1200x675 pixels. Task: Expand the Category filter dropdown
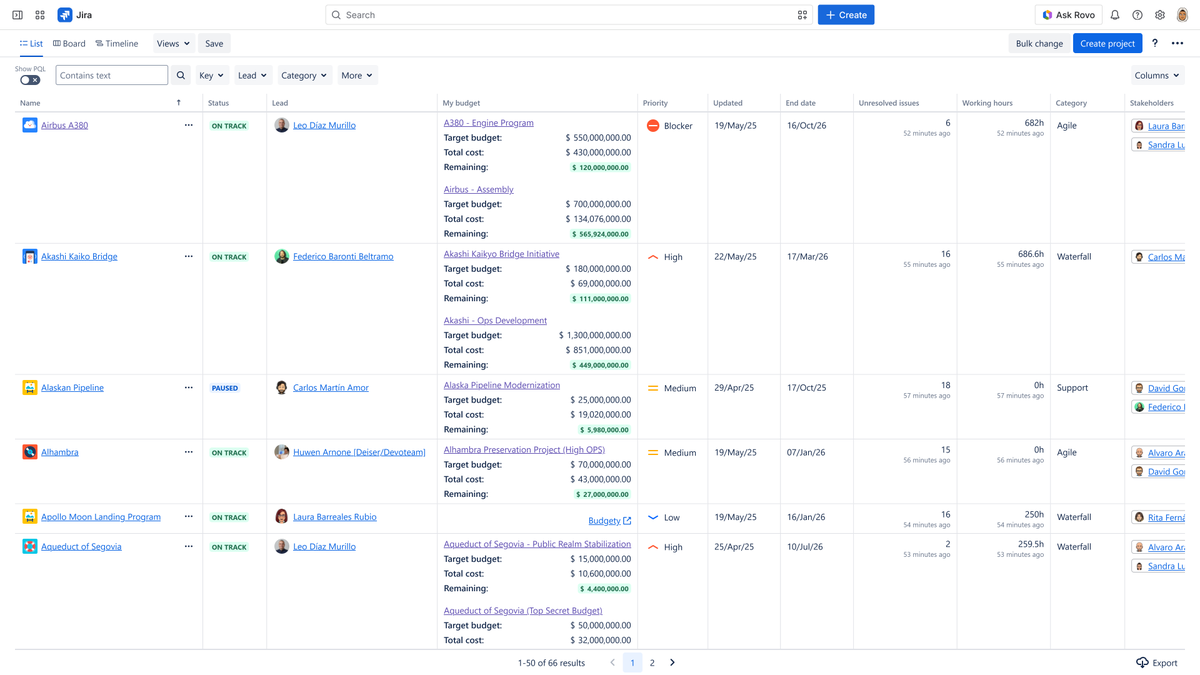click(x=304, y=75)
